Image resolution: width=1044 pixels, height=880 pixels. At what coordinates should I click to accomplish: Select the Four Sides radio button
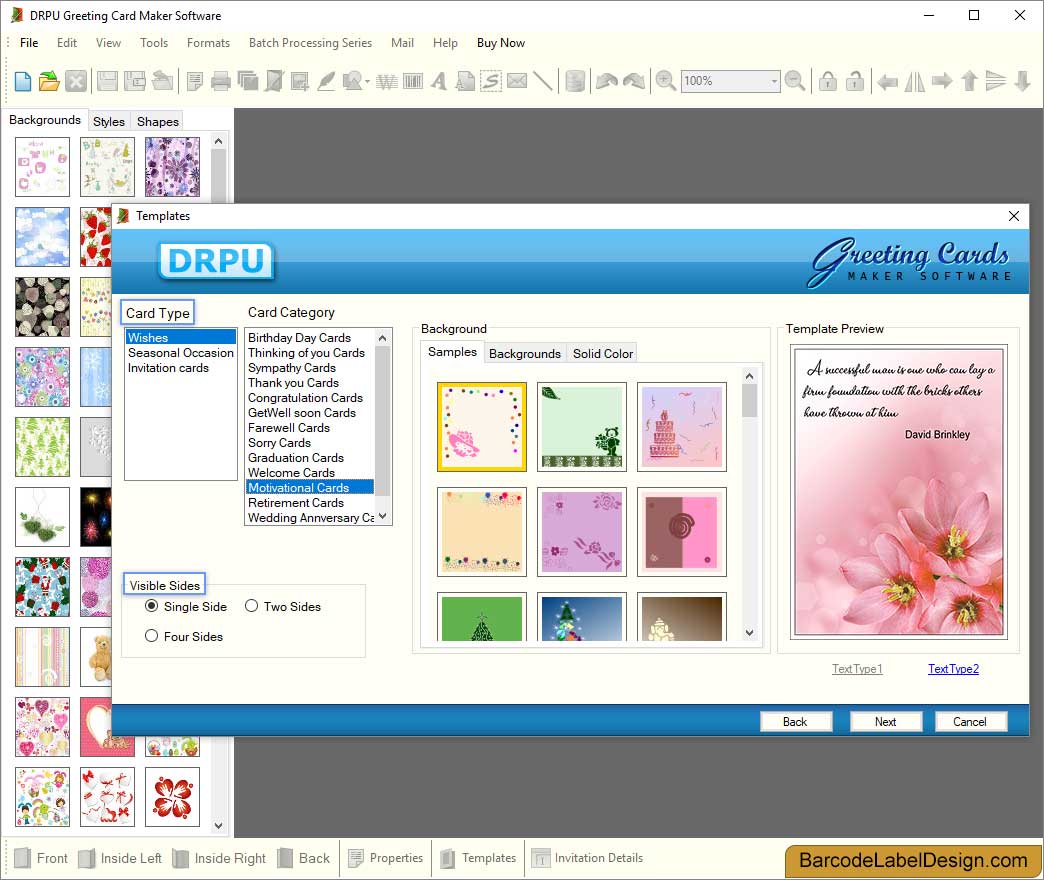point(152,636)
